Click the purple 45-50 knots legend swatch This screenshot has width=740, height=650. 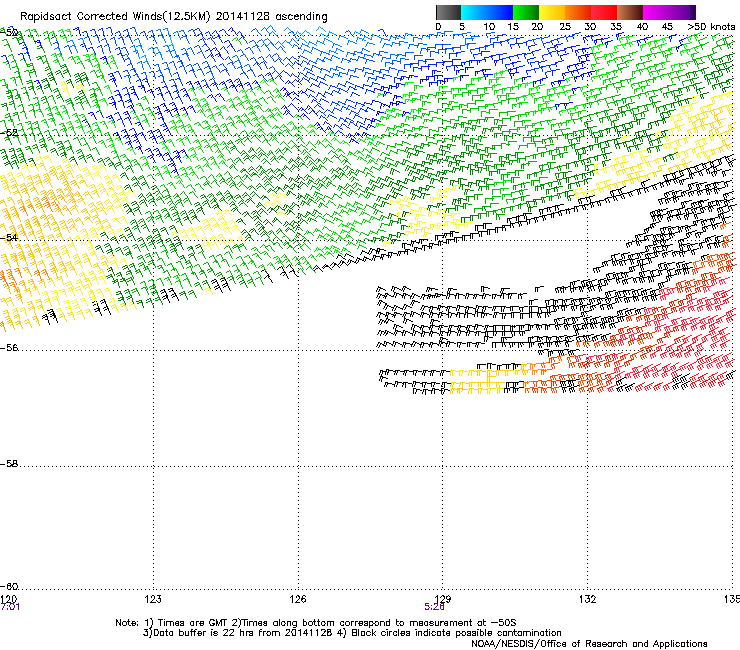click(682, 12)
